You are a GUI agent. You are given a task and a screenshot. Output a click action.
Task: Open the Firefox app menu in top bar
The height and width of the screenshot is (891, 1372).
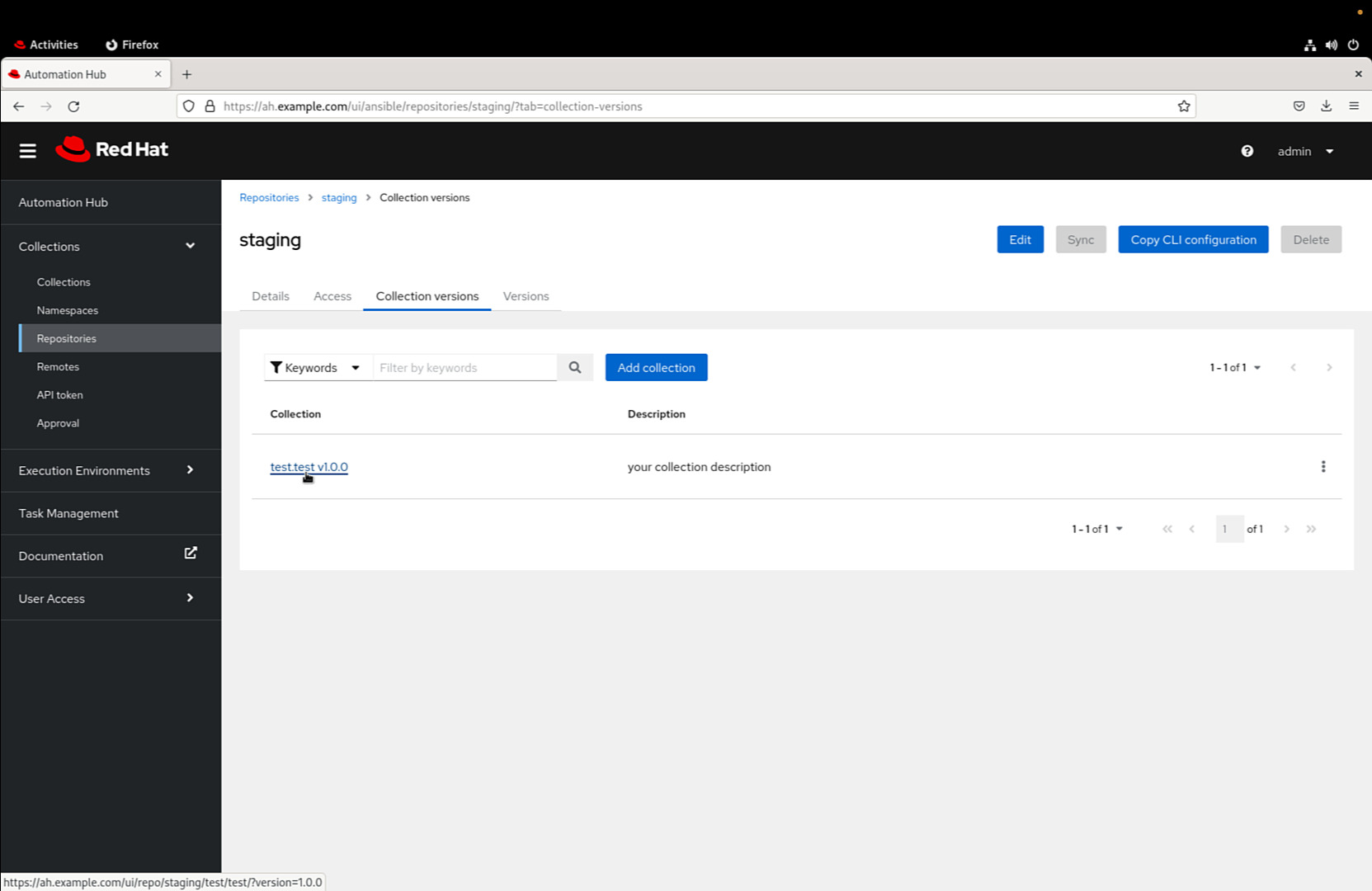[132, 45]
